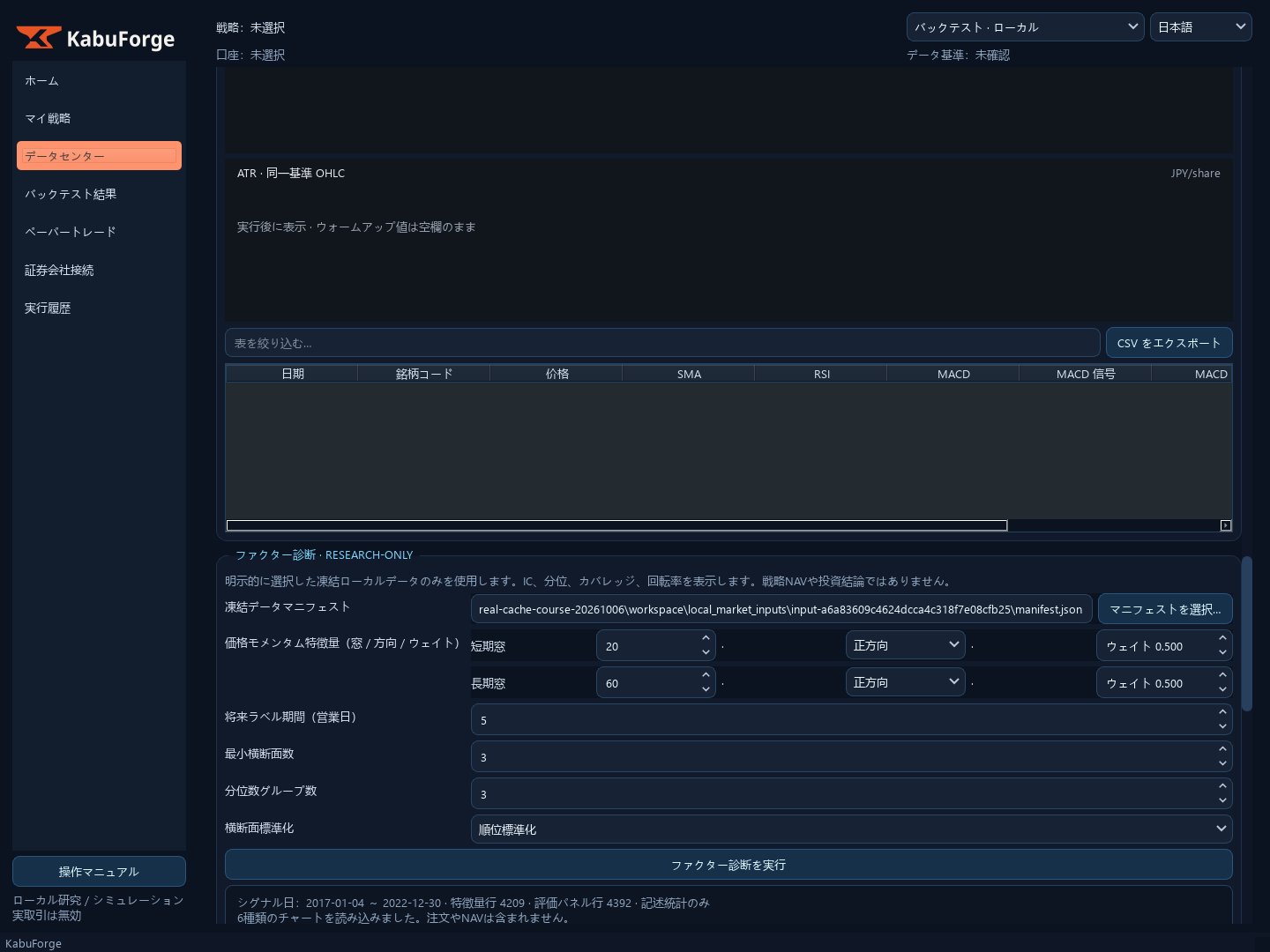Click the JPY/share unit label
1270x952 pixels.
tap(1195, 174)
